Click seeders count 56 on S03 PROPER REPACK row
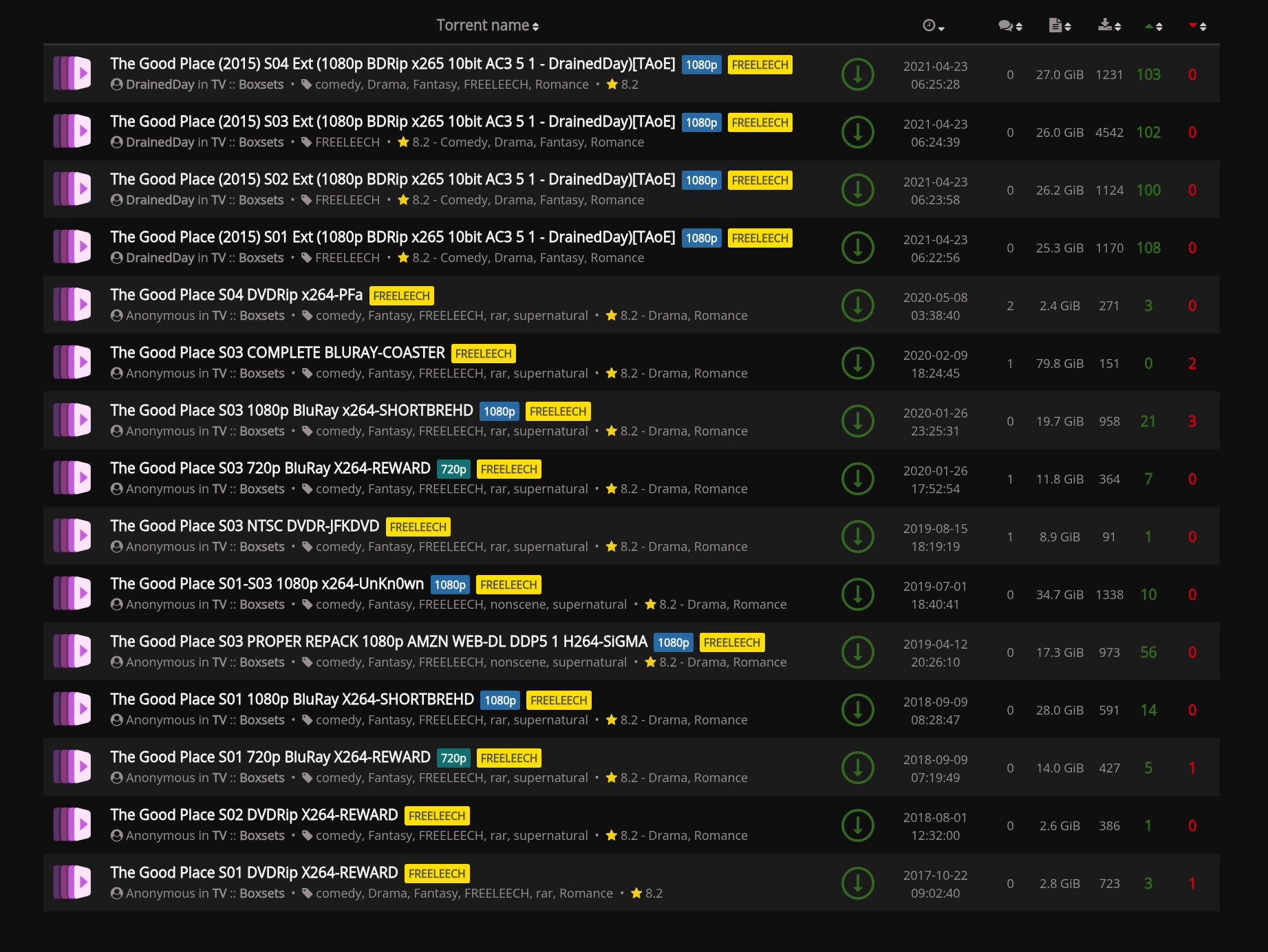Screen dimensions: 1268x952 pyautogui.click(x=1148, y=652)
